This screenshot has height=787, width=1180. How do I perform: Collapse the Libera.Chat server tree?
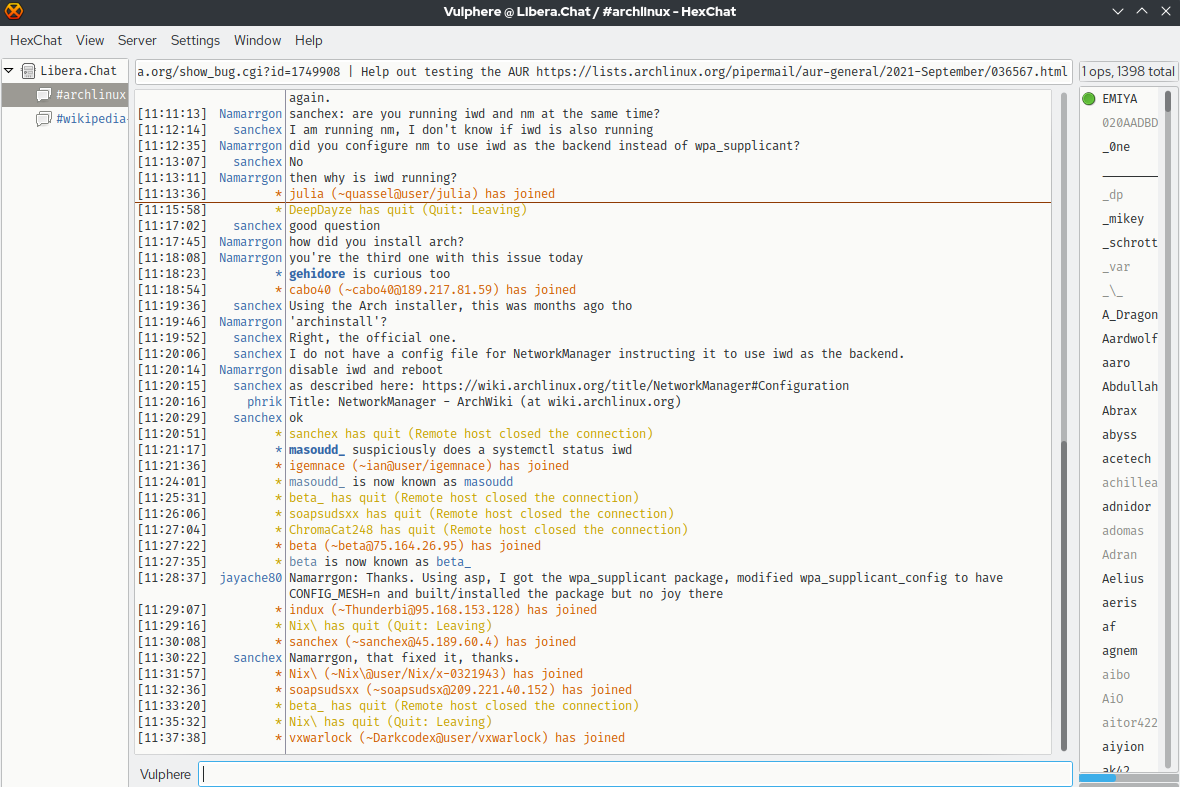[x=9, y=71]
